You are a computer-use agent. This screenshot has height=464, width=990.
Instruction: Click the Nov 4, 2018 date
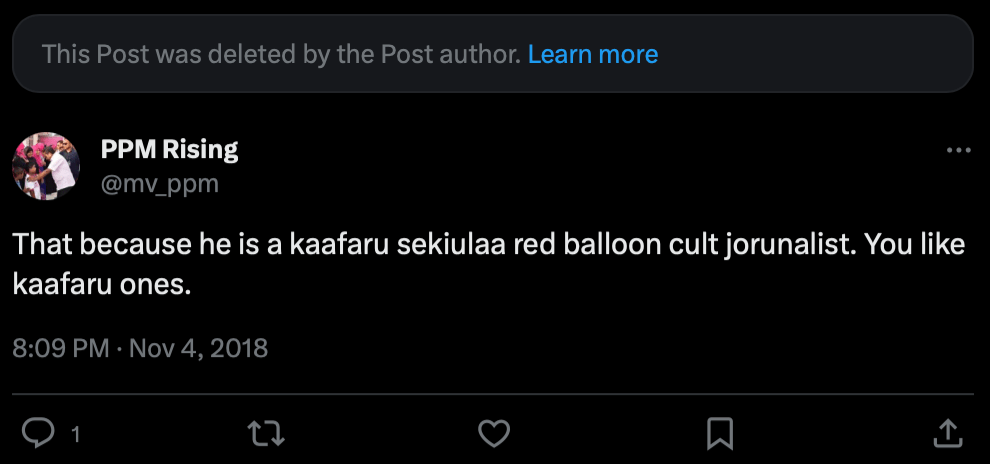pos(198,348)
